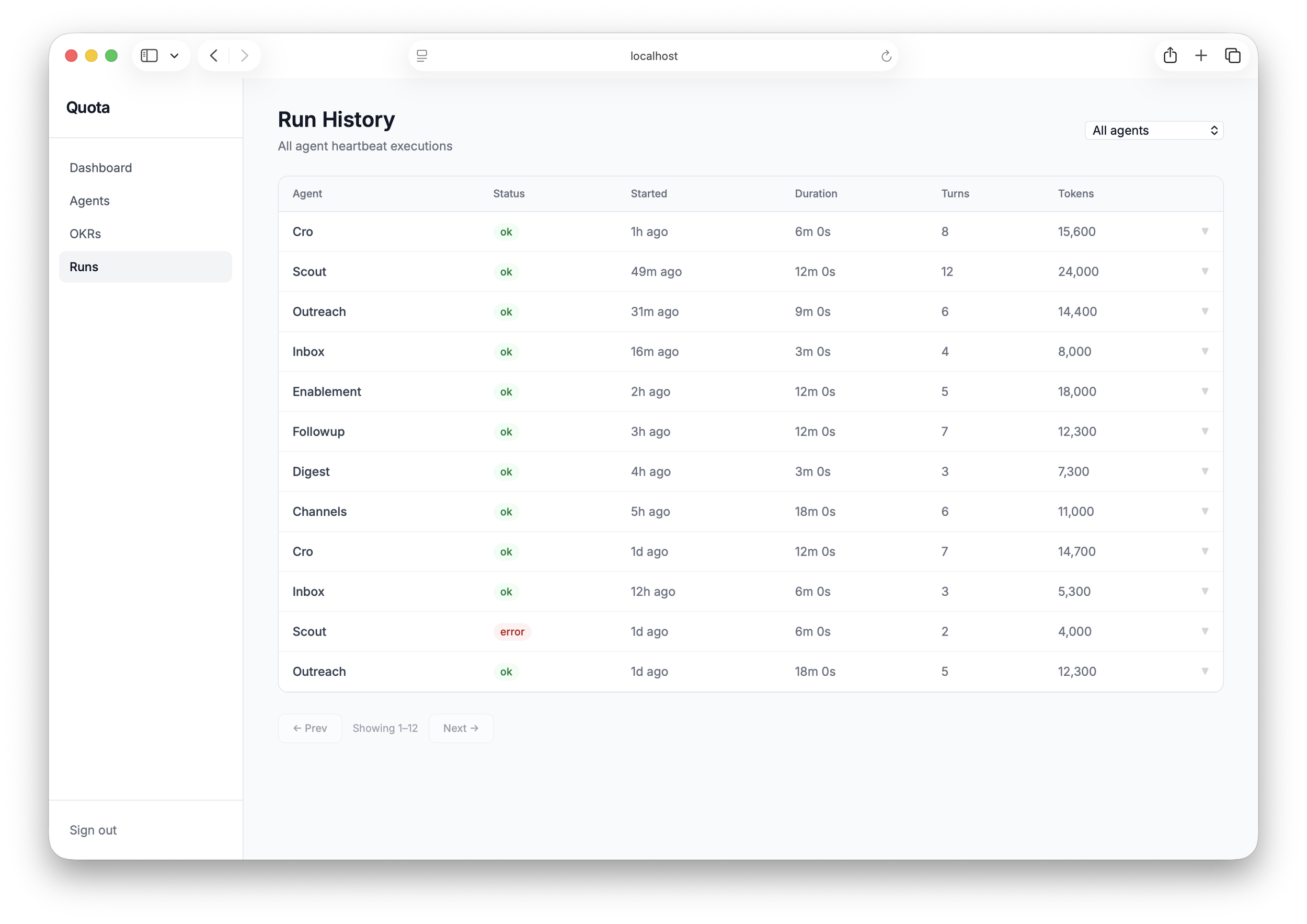Click the page reader icon in address bar
Screen dimensions: 1307x924
tap(422, 56)
